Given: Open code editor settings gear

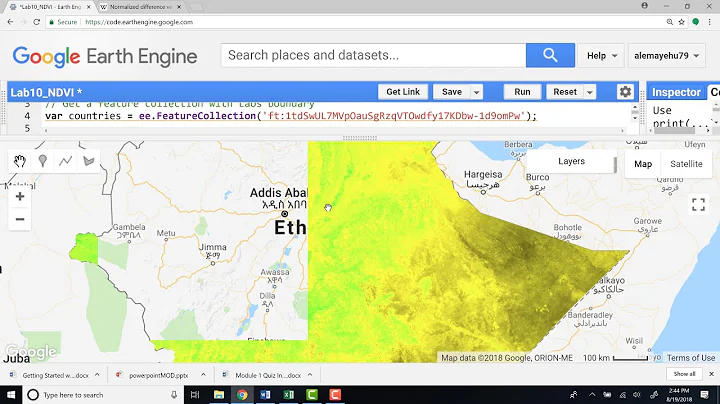Looking at the screenshot, I should click(x=625, y=92).
